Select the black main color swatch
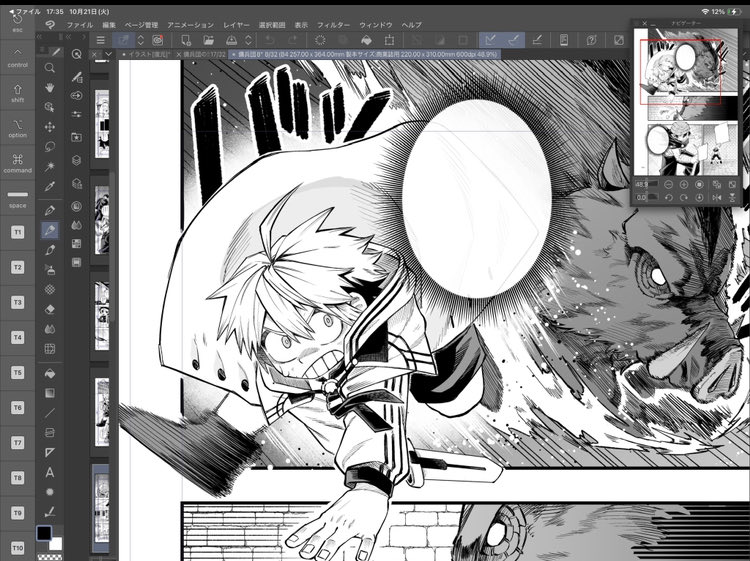The image size is (750, 561). pyautogui.click(x=44, y=533)
